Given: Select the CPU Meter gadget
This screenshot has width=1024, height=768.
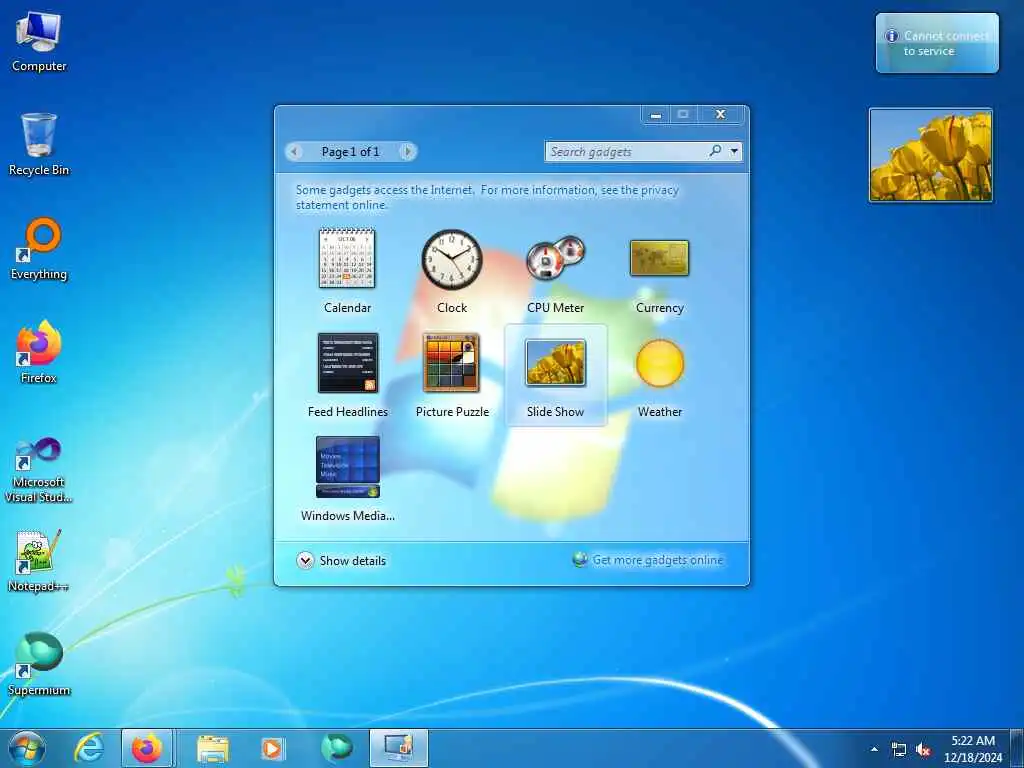Looking at the screenshot, I should 555,271.
